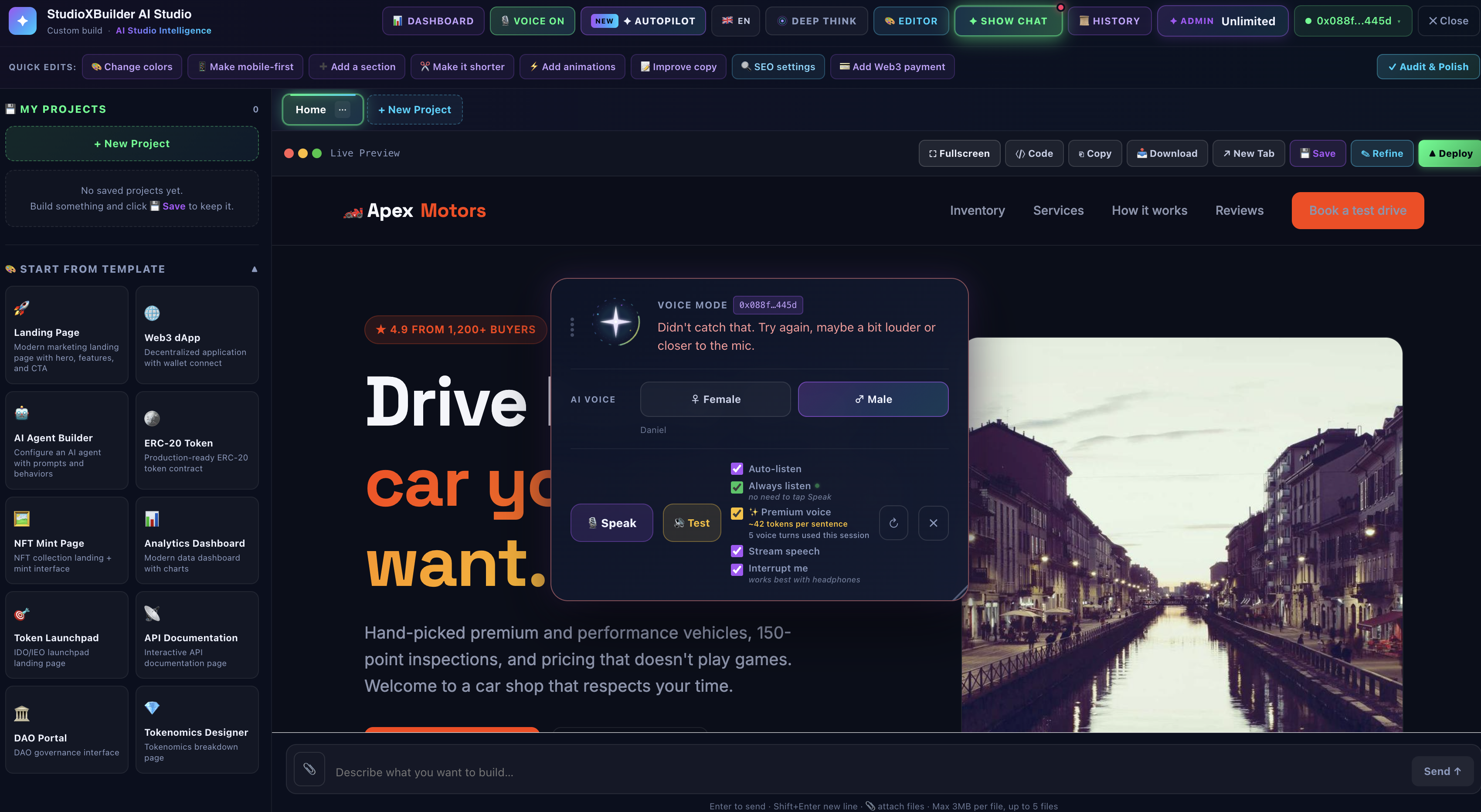Viewport: 1481px width, 812px height.
Task: Disable the Always listen checkbox
Action: point(737,487)
